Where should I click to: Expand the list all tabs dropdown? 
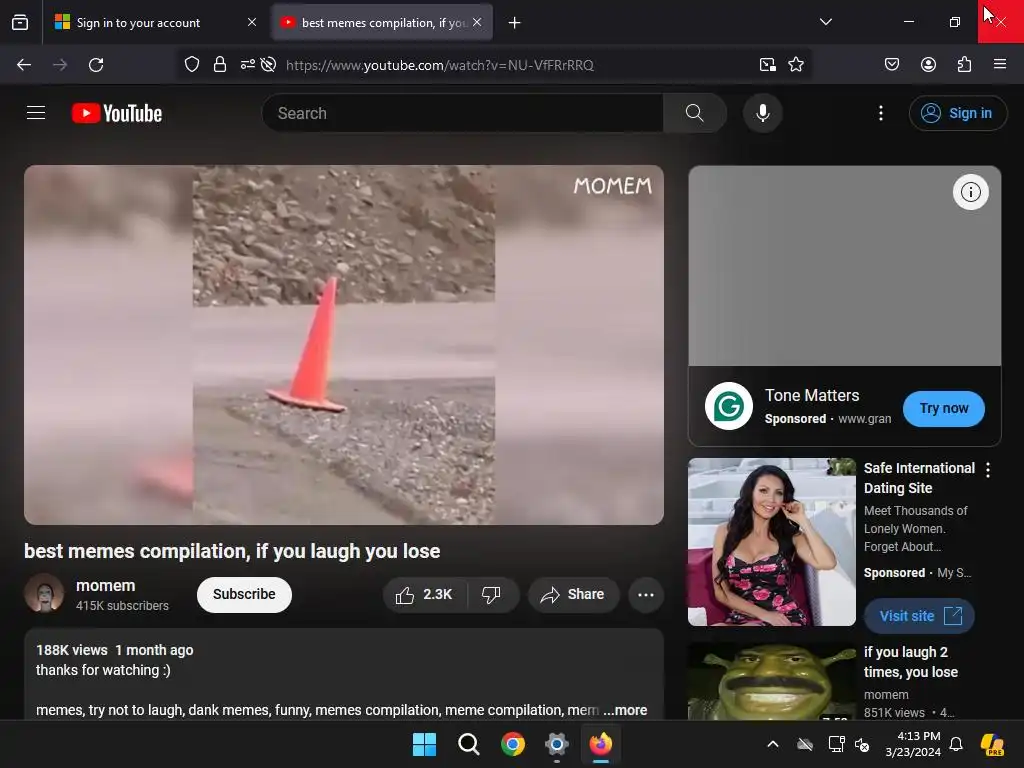point(825,22)
